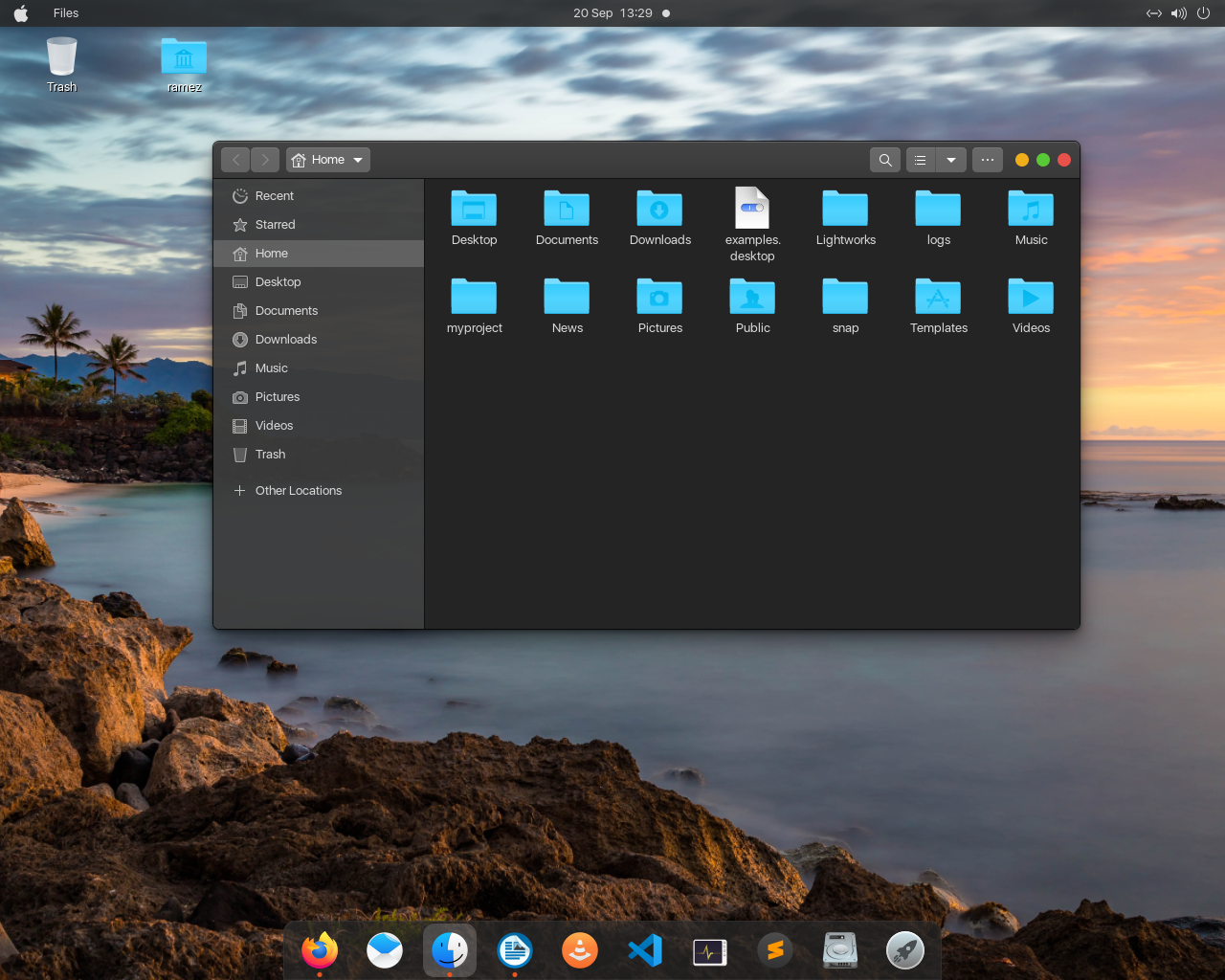Launch VLC media player from the dock

579,949
